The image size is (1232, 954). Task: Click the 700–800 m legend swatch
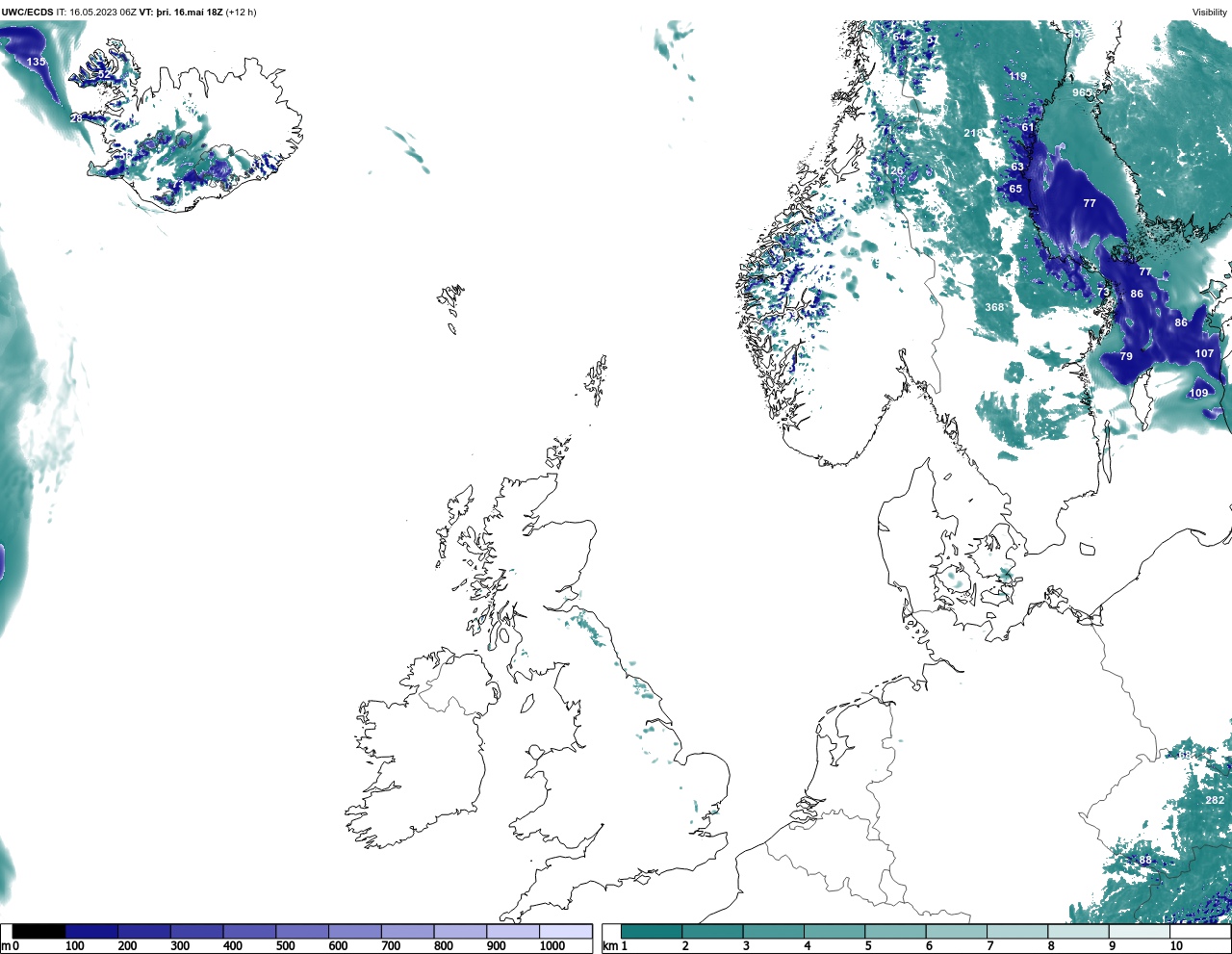click(x=407, y=931)
